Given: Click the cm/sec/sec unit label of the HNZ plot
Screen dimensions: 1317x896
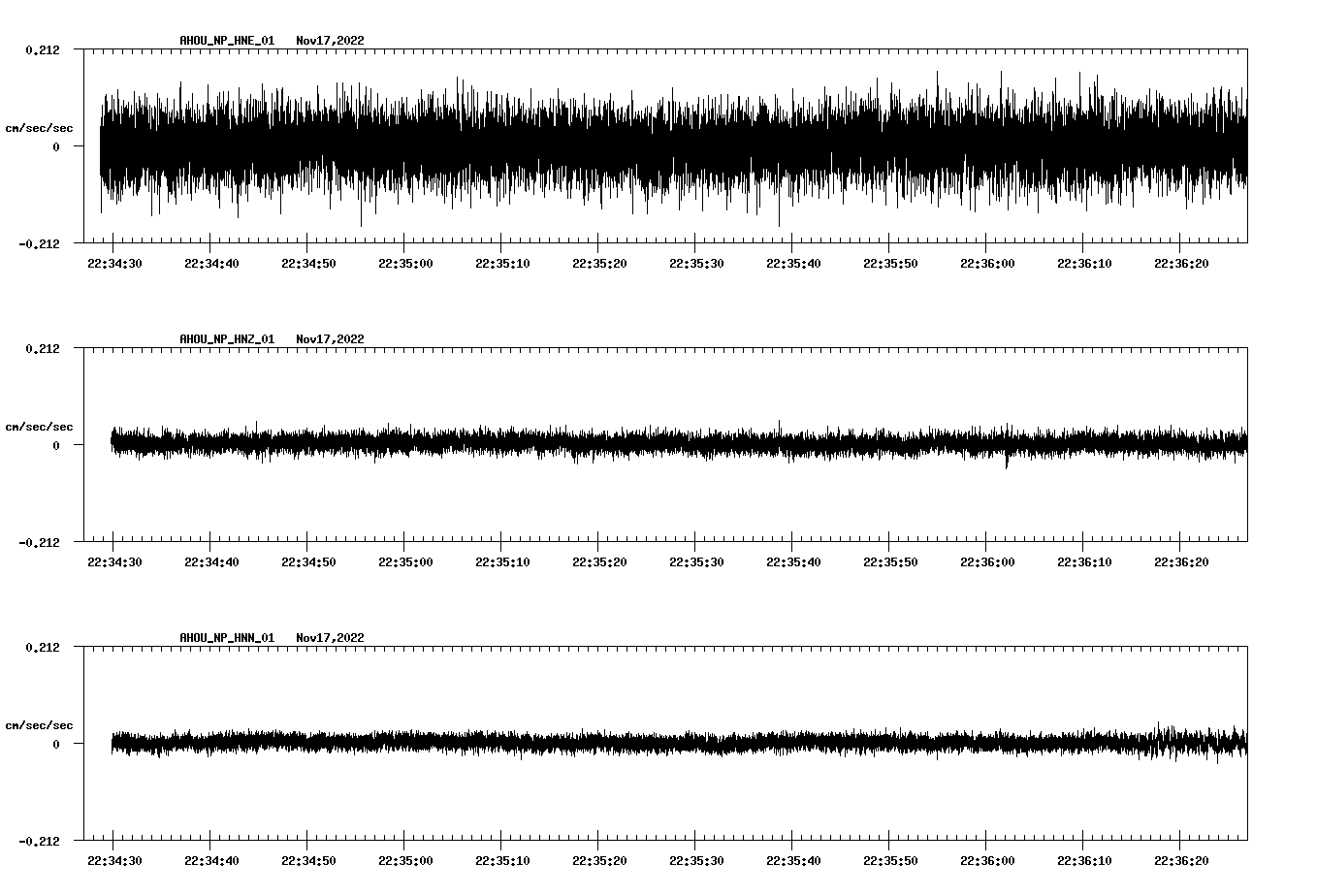Looking at the screenshot, I should (x=39, y=427).
